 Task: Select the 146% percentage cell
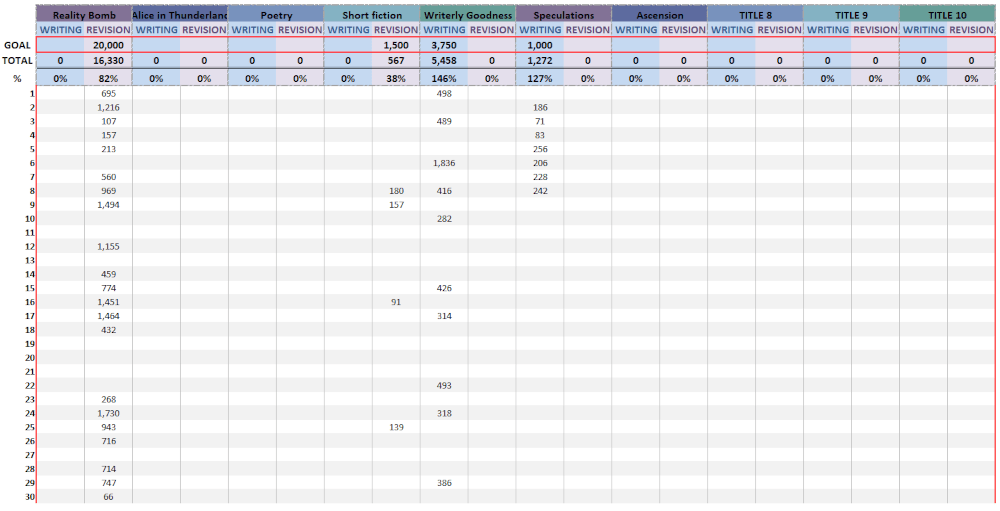click(444, 78)
